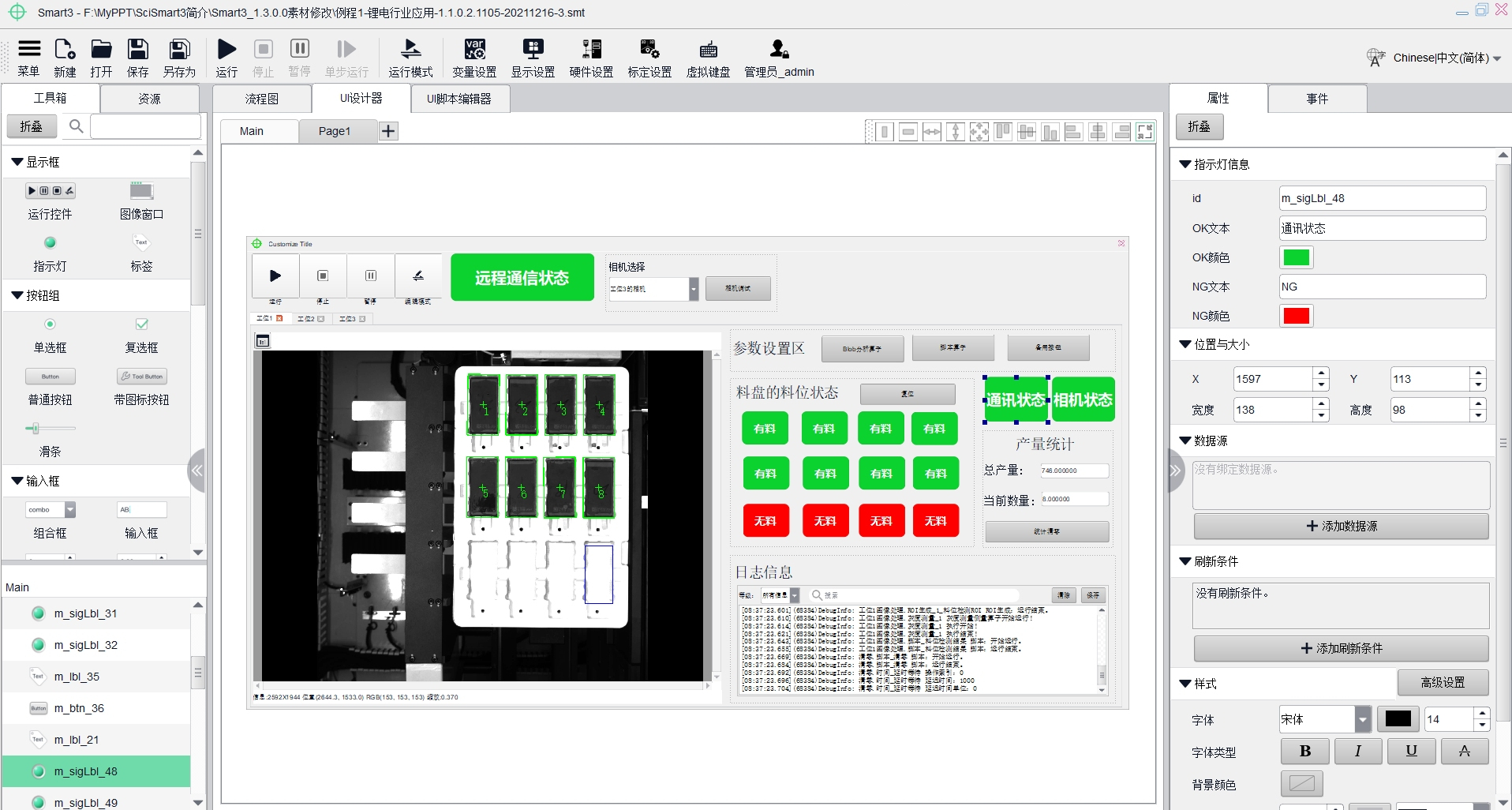Toggle bold B font style
This screenshot has width=1512, height=810.
pyautogui.click(x=1305, y=751)
